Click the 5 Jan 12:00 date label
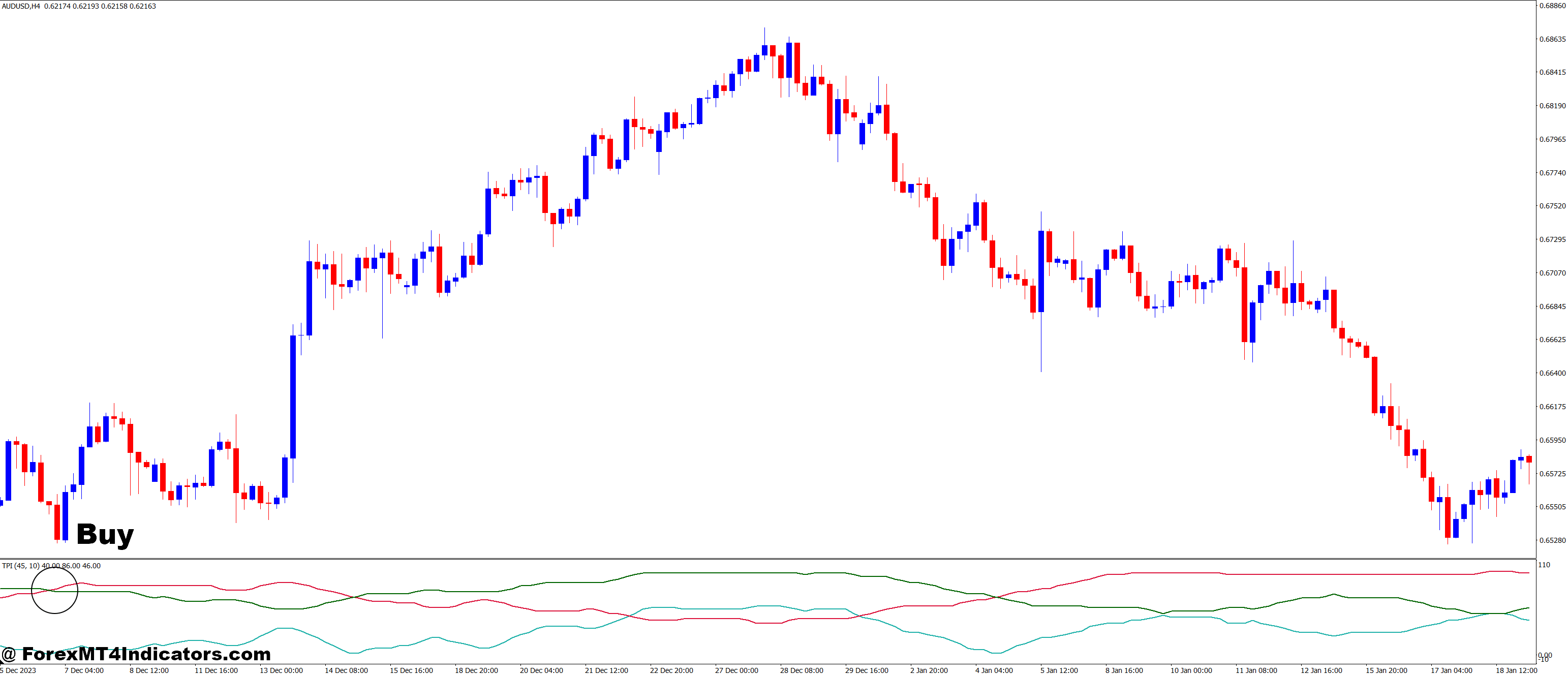This screenshot has height=675, width=1568. (1061, 670)
